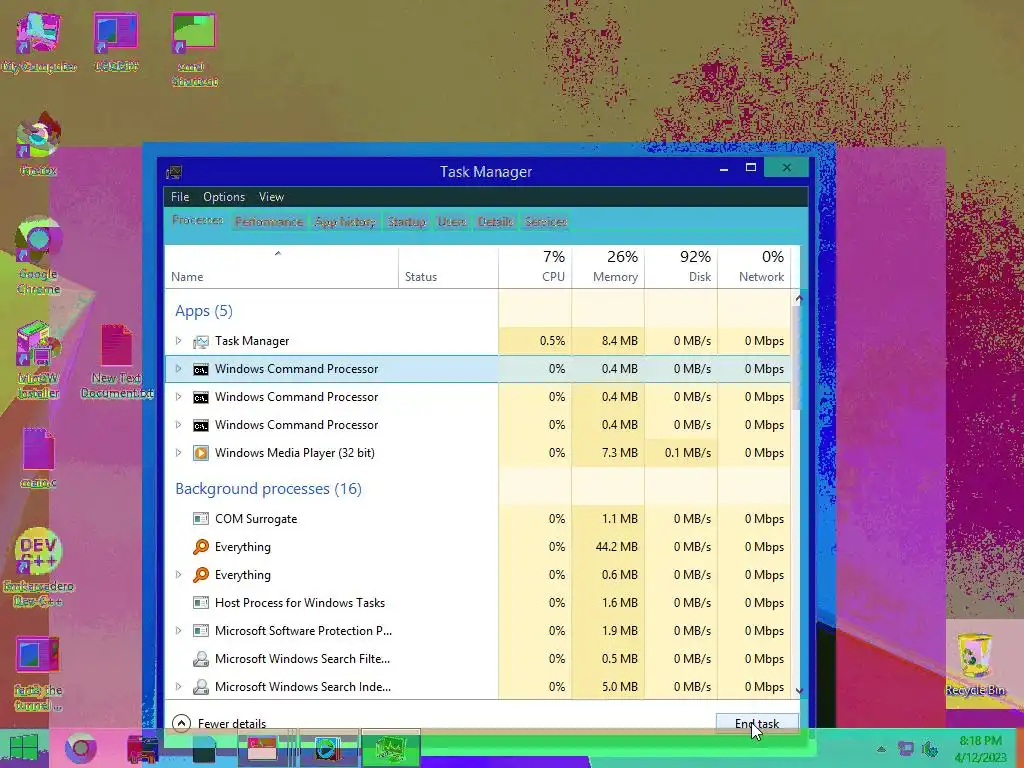The height and width of the screenshot is (768, 1024).
Task: Sort by the CPU column header
Action: click(x=536, y=268)
